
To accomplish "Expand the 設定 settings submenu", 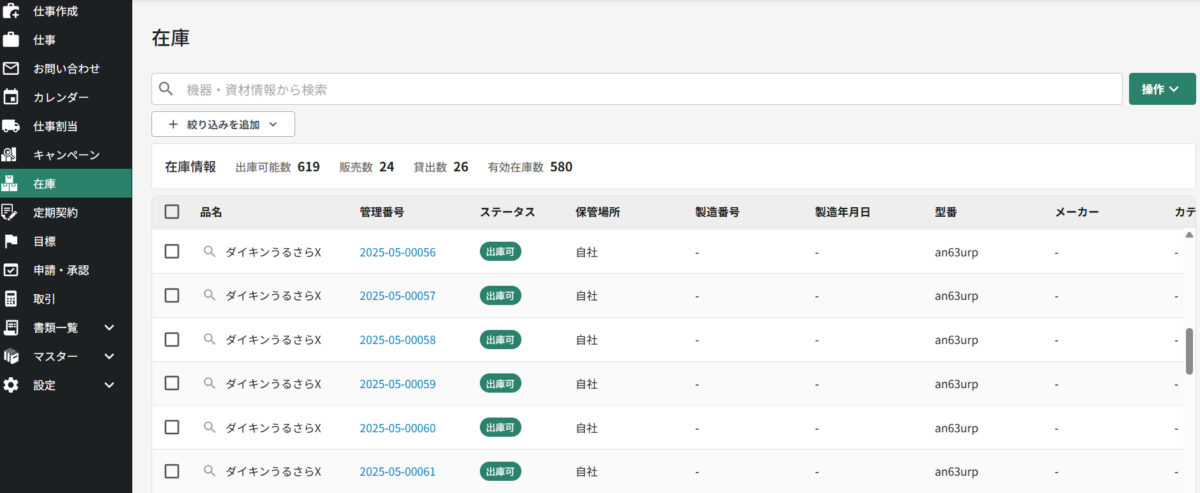I will [x=110, y=385].
